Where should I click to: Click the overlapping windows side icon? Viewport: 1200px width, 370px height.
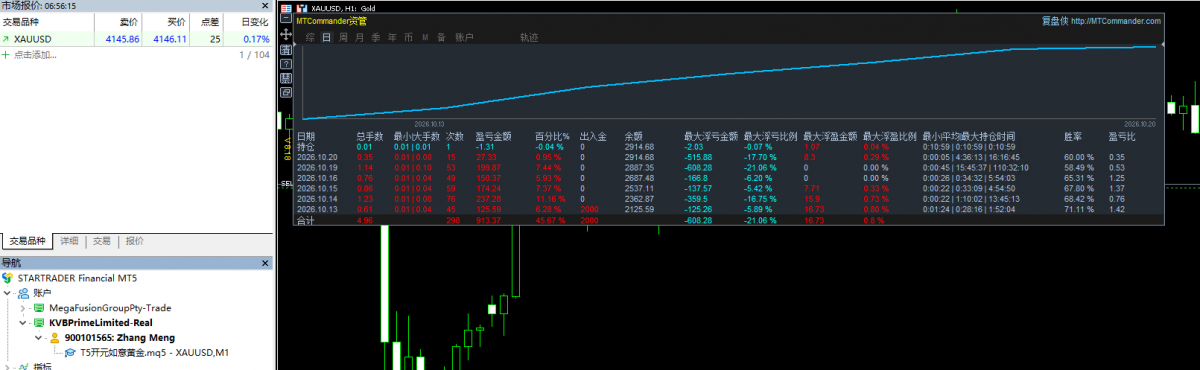click(x=287, y=93)
